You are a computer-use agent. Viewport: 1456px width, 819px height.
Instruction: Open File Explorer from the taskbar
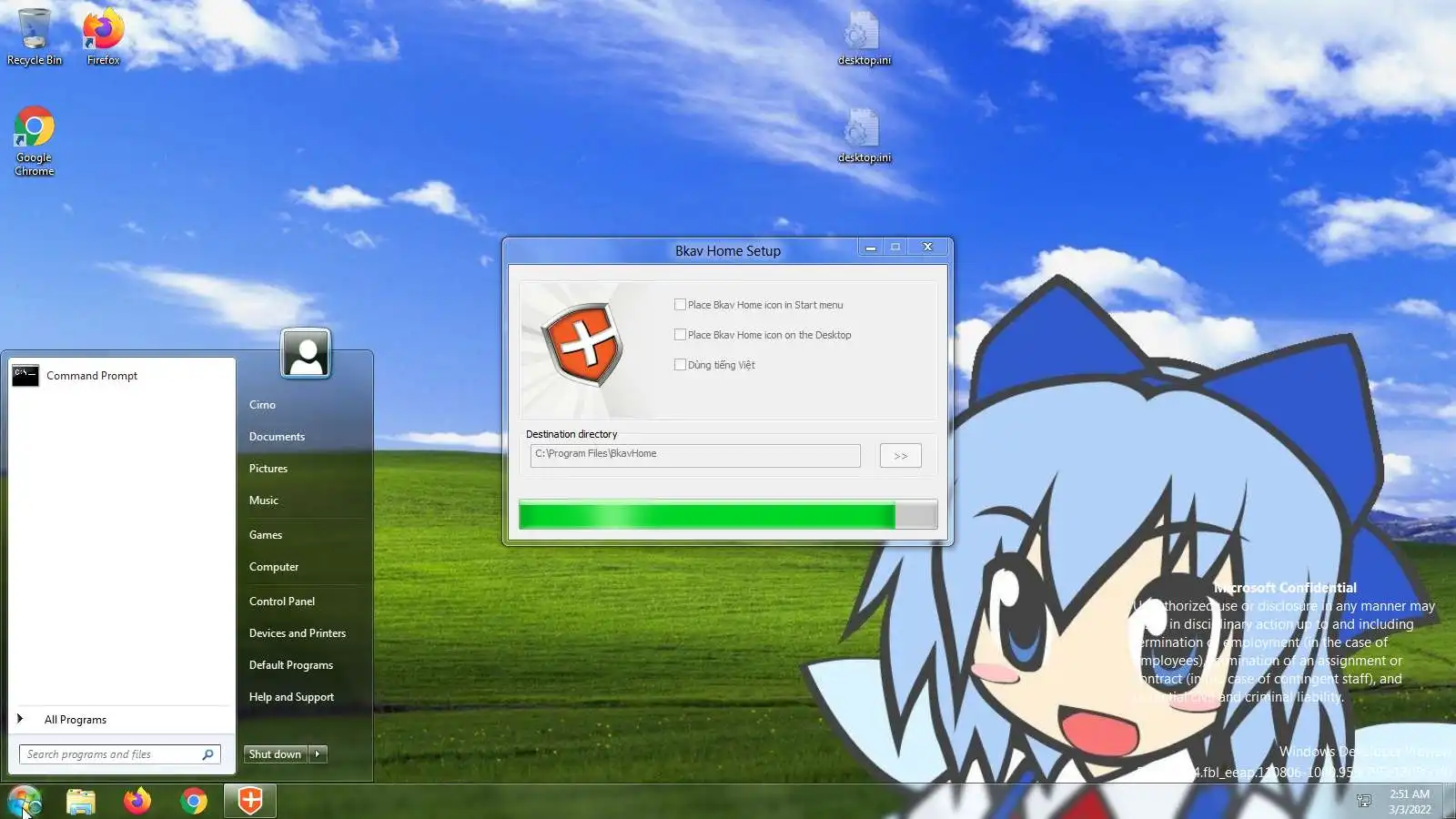coord(81,801)
